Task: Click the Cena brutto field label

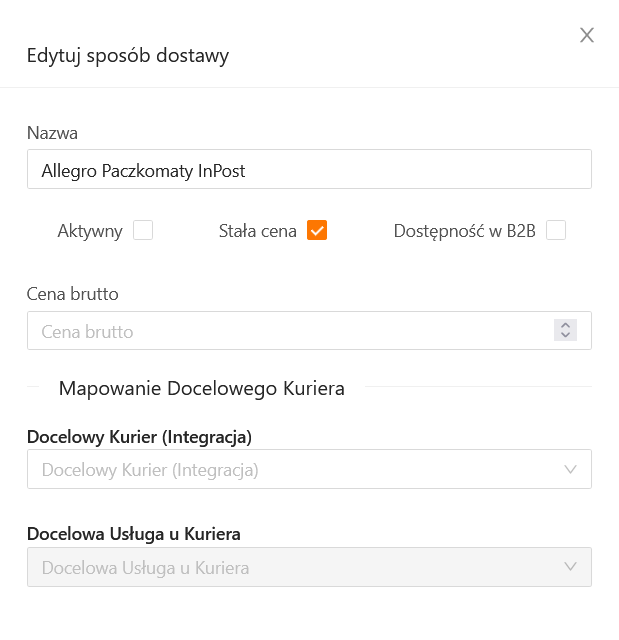Action: [x=73, y=294]
